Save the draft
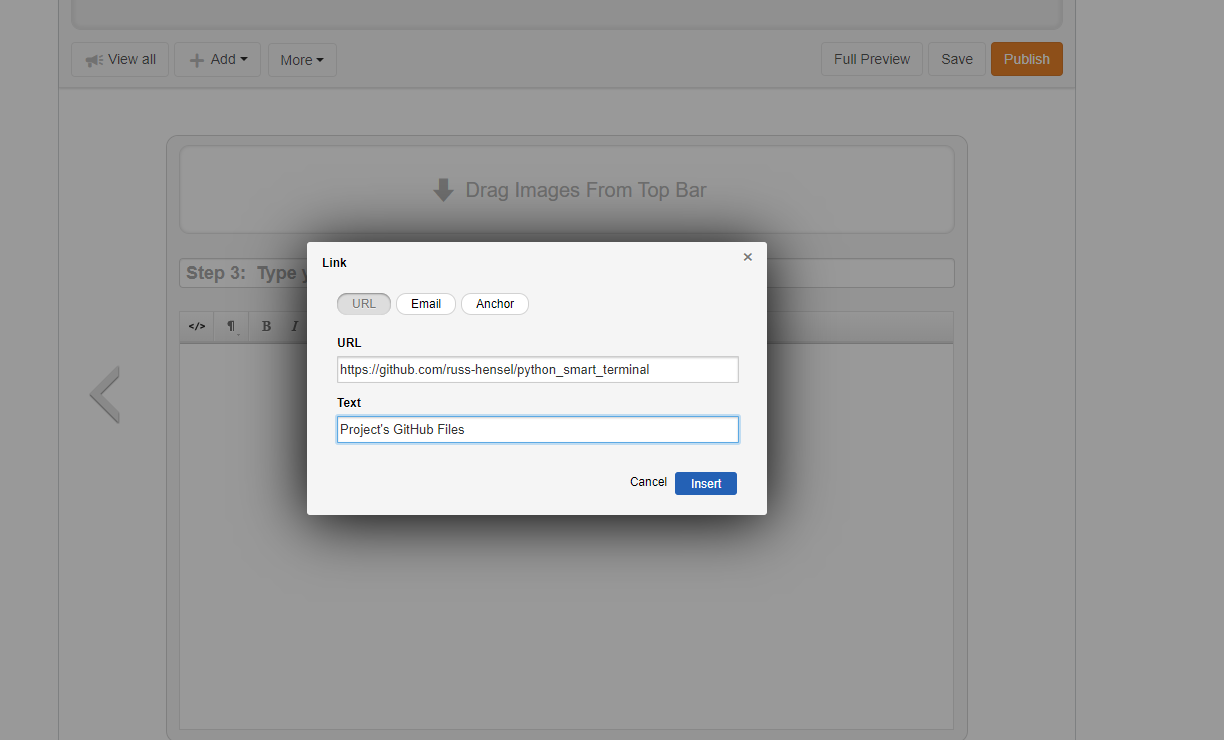The image size is (1224, 740). coord(957,60)
